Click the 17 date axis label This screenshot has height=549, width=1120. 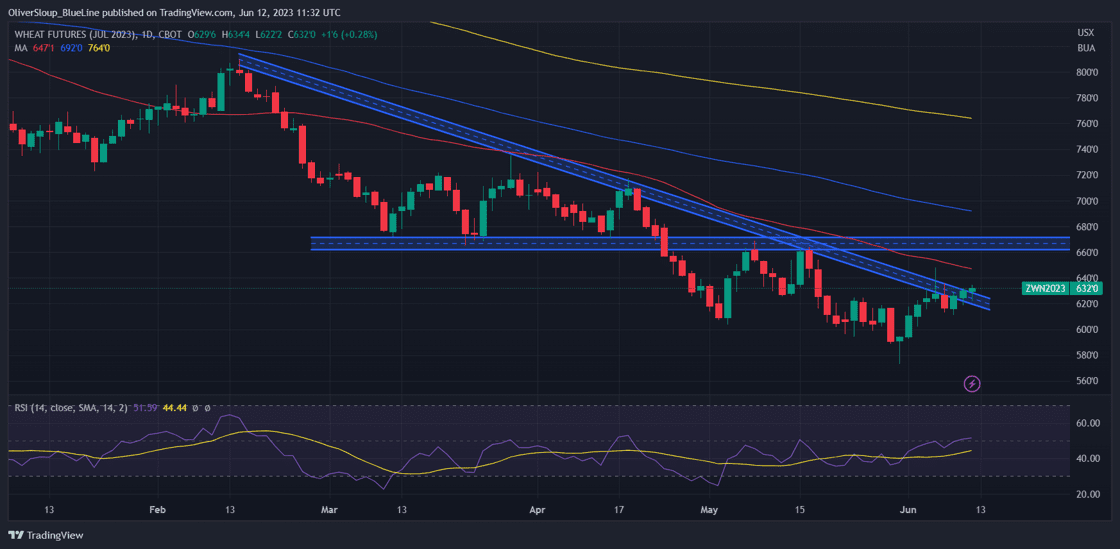tap(619, 510)
